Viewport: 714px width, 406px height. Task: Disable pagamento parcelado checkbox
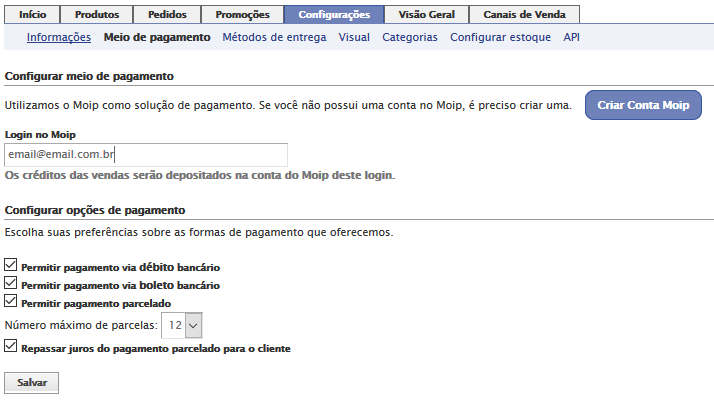(11, 301)
